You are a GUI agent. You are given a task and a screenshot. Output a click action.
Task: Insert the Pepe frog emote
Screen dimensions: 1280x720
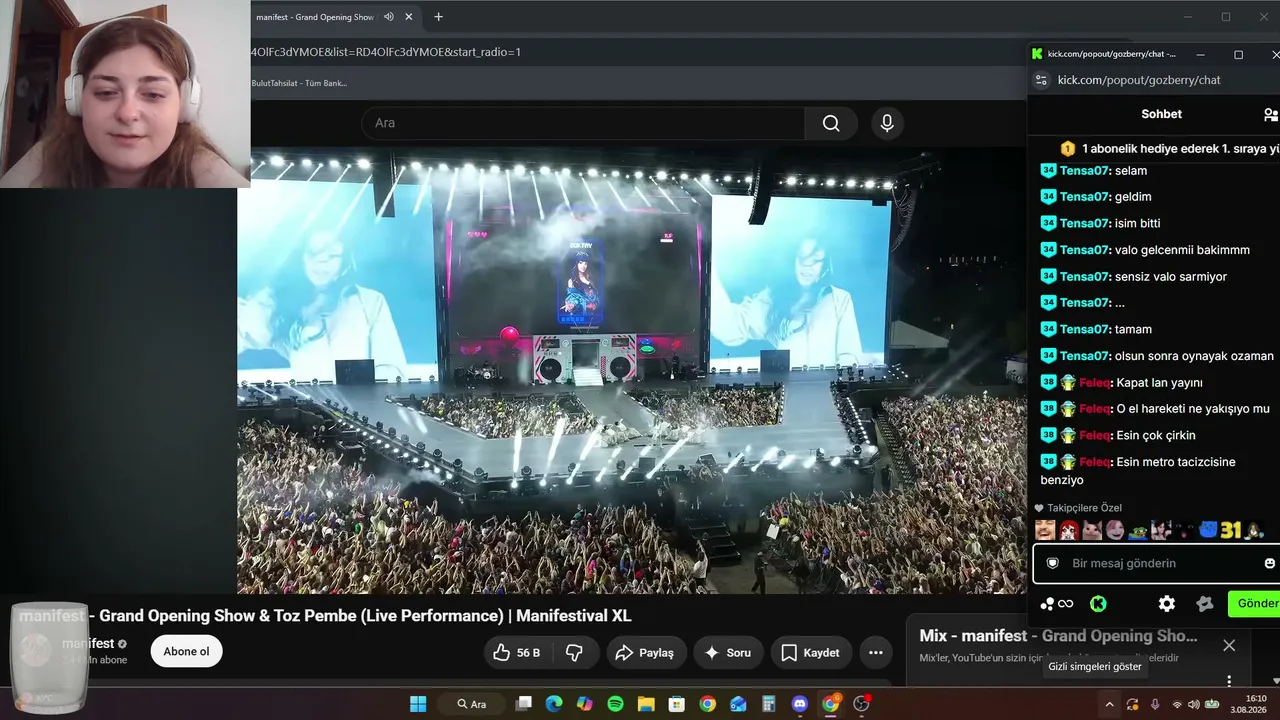pyautogui.click(x=1138, y=530)
